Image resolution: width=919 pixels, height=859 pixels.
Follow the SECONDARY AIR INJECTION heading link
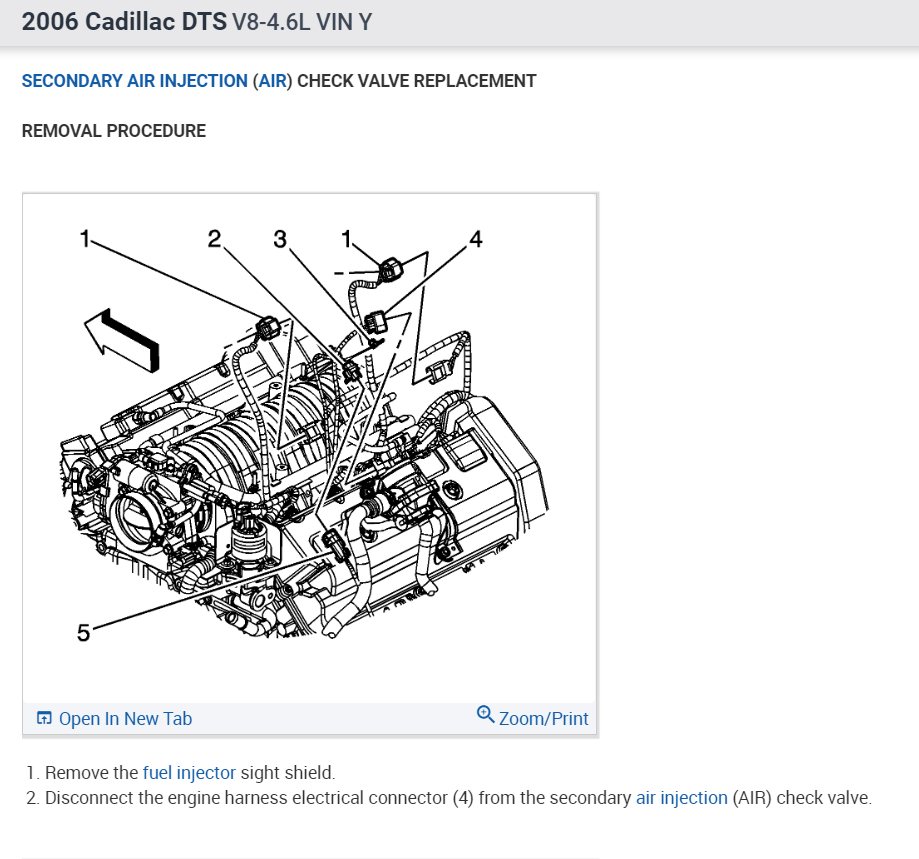[x=135, y=81]
